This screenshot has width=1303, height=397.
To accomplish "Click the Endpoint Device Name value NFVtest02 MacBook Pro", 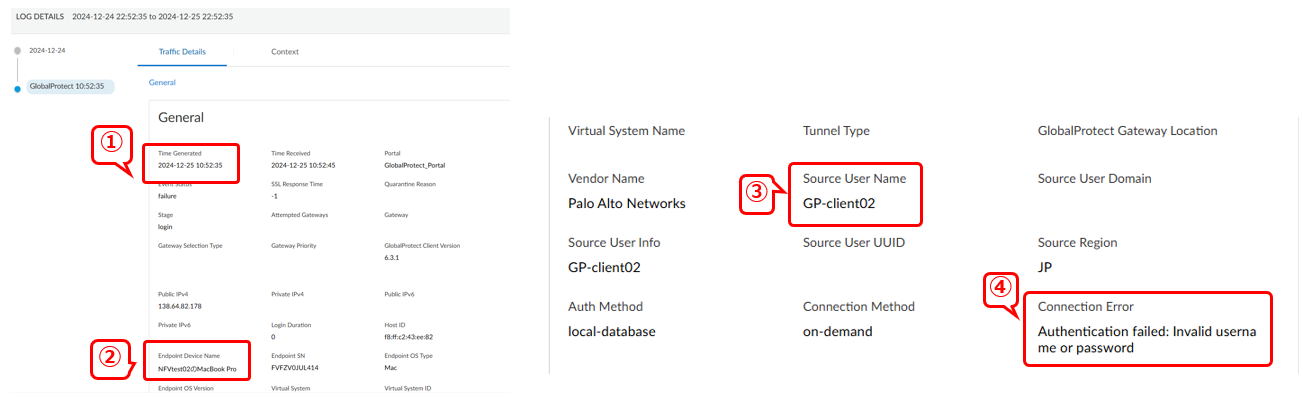I will coord(197,368).
